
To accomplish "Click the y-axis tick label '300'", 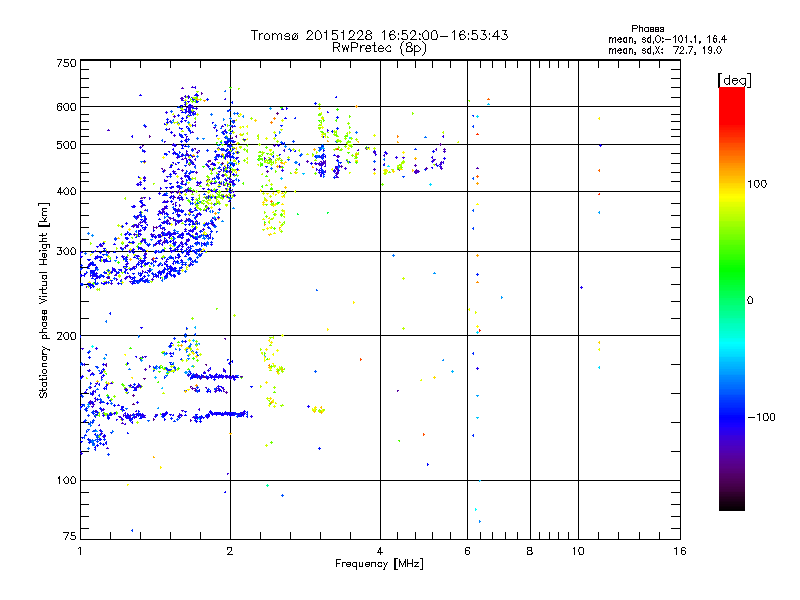I will pyautogui.click(x=66, y=252).
